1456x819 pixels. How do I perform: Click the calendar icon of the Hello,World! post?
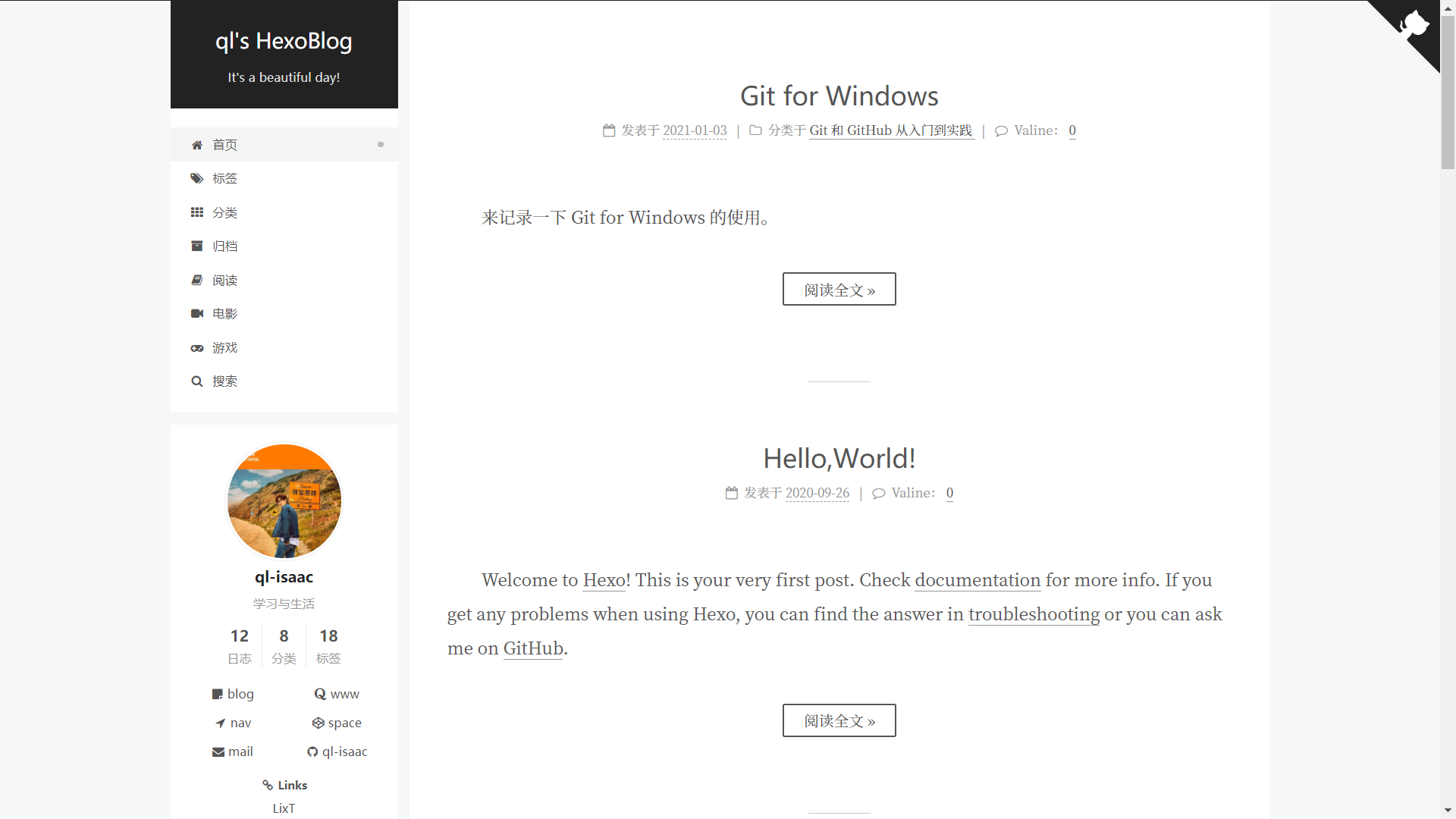click(732, 493)
